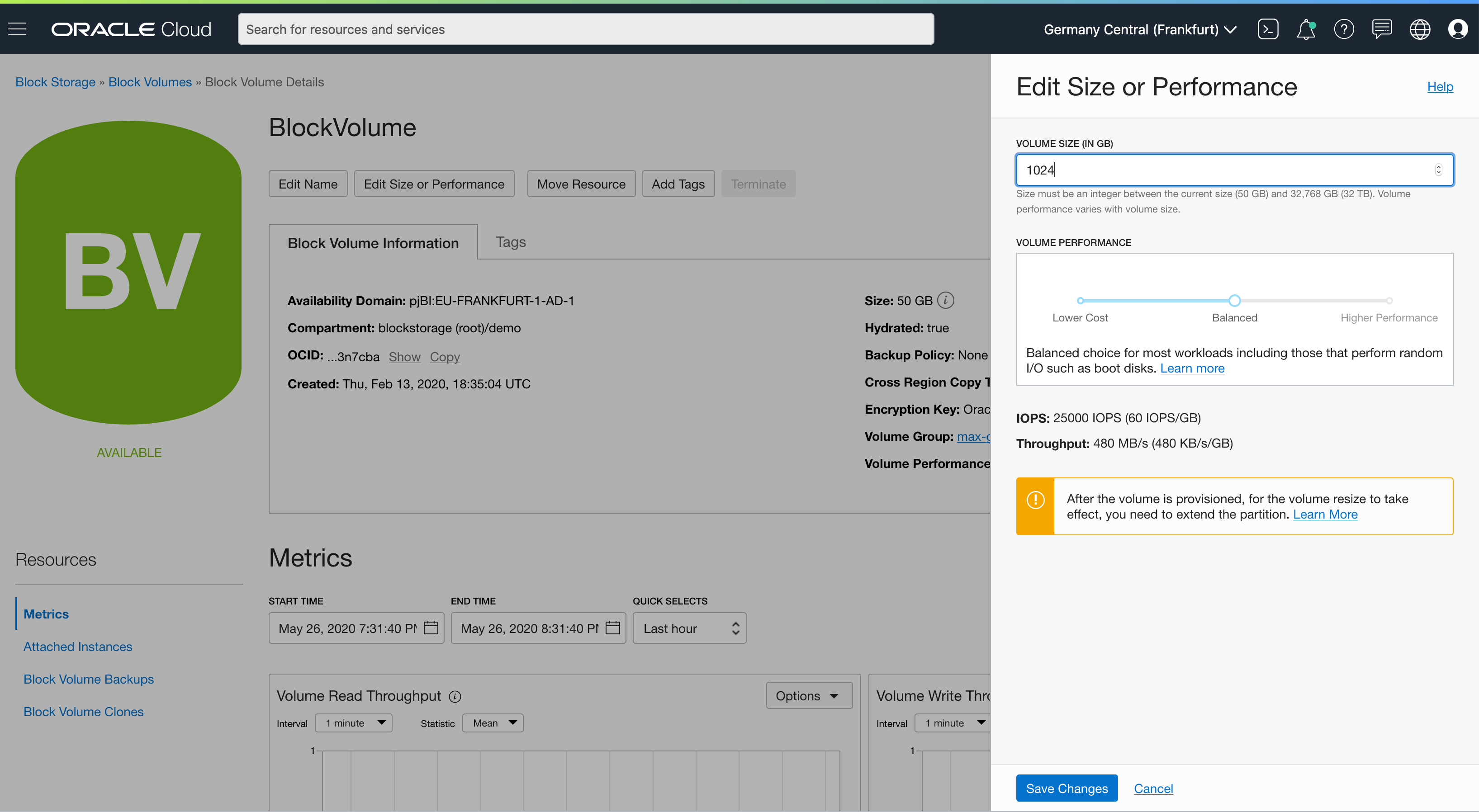Open the Germany Central region selector
This screenshot has width=1479, height=812.
(1140, 28)
